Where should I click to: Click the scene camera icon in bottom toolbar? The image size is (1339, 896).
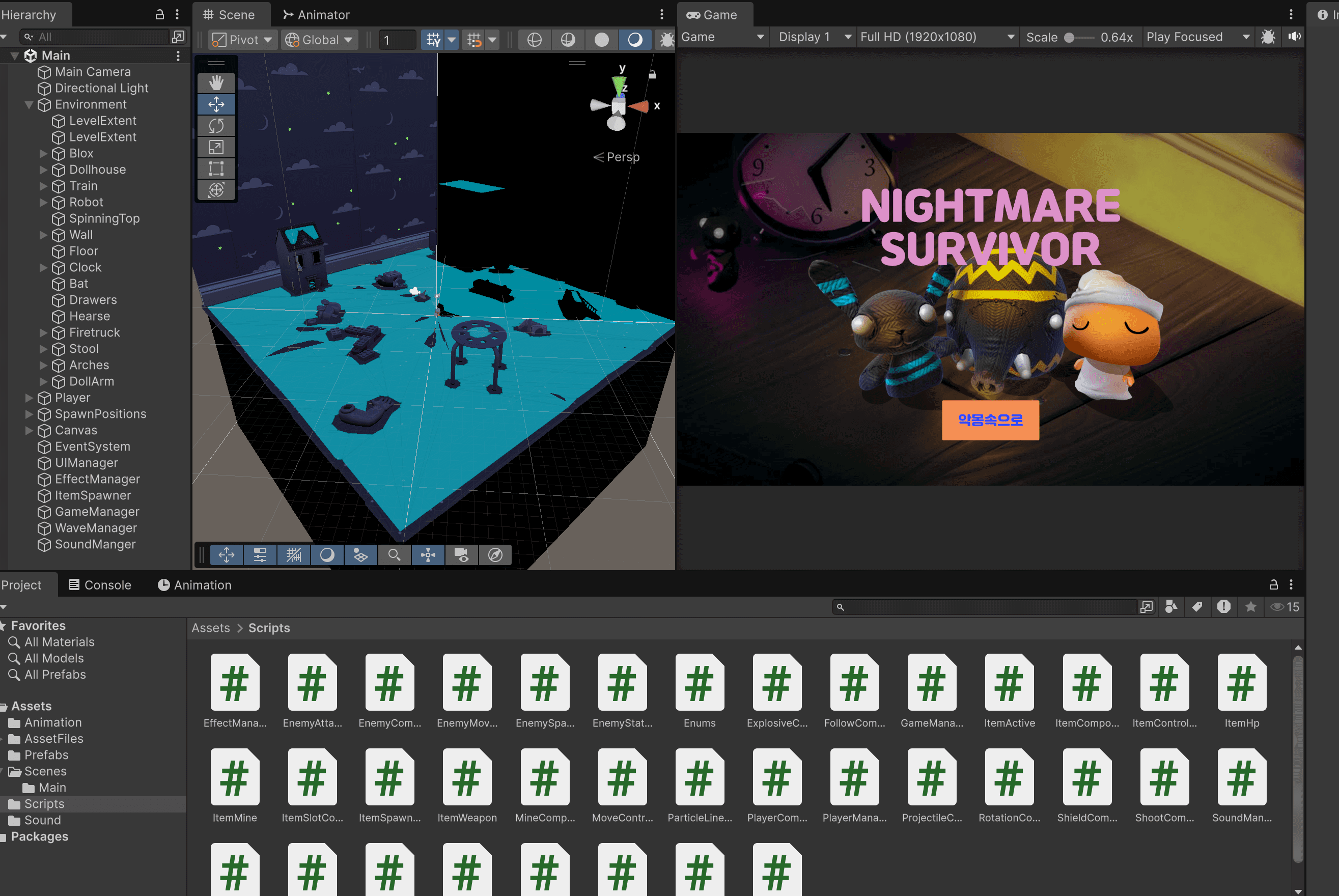pyautogui.click(x=461, y=555)
